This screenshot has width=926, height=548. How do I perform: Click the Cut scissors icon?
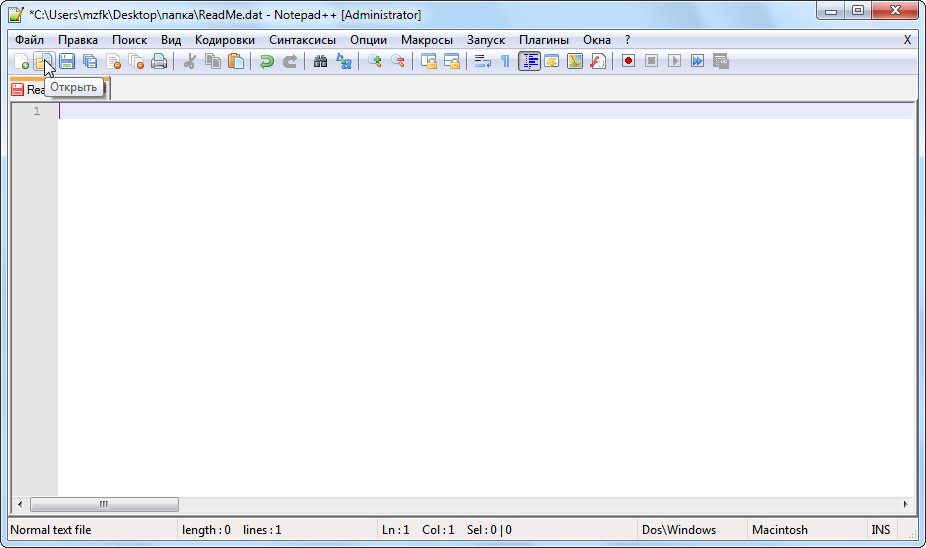pyautogui.click(x=188, y=62)
